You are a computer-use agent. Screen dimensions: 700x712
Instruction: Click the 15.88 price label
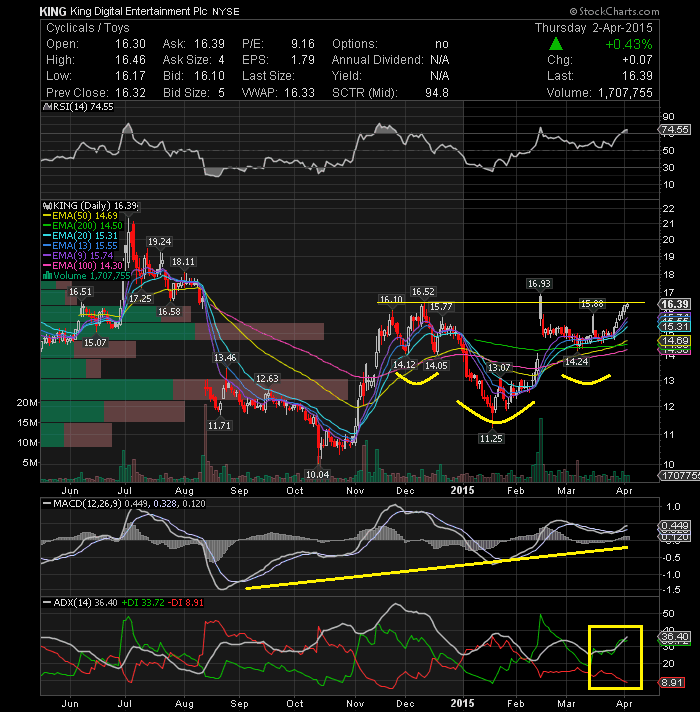(x=592, y=304)
